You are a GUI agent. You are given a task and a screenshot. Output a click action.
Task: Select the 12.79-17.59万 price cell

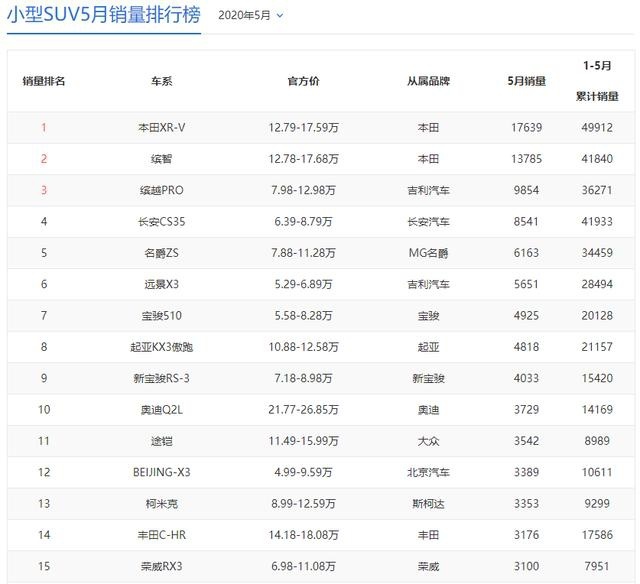(x=303, y=128)
